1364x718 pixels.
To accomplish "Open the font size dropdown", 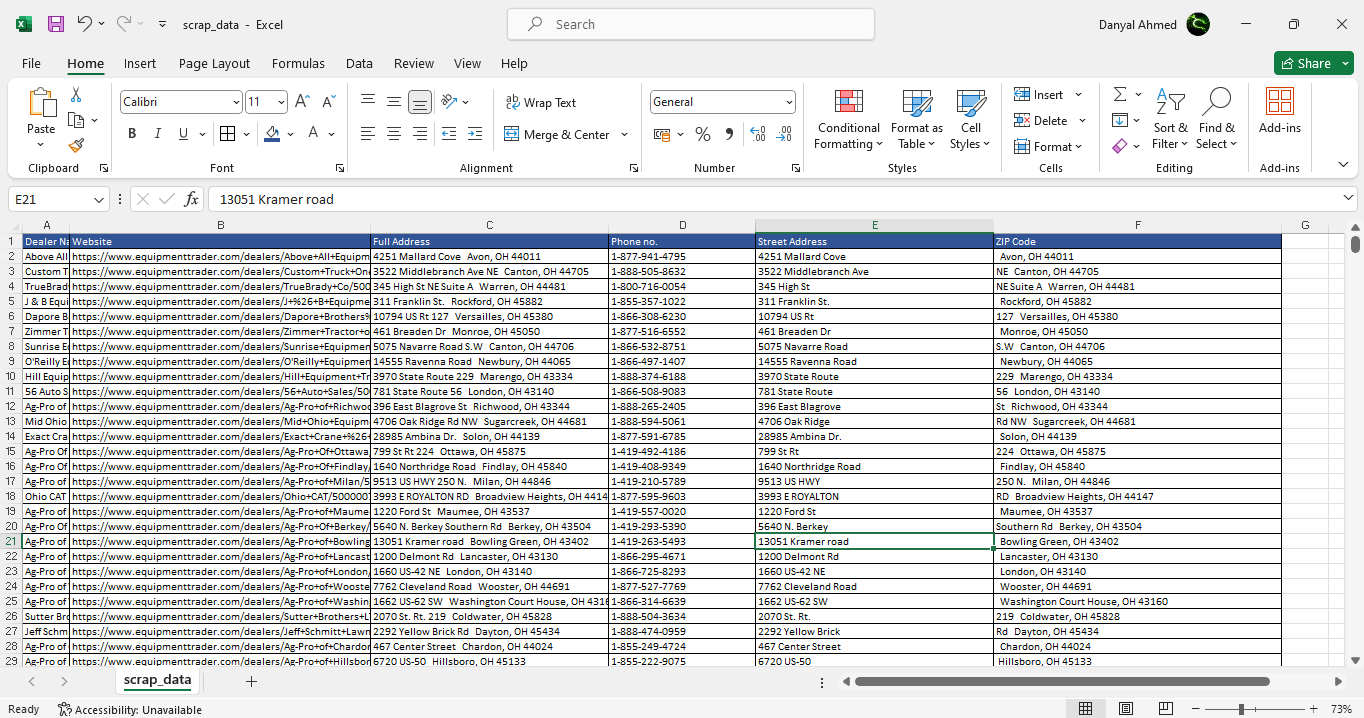I will click(282, 102).
